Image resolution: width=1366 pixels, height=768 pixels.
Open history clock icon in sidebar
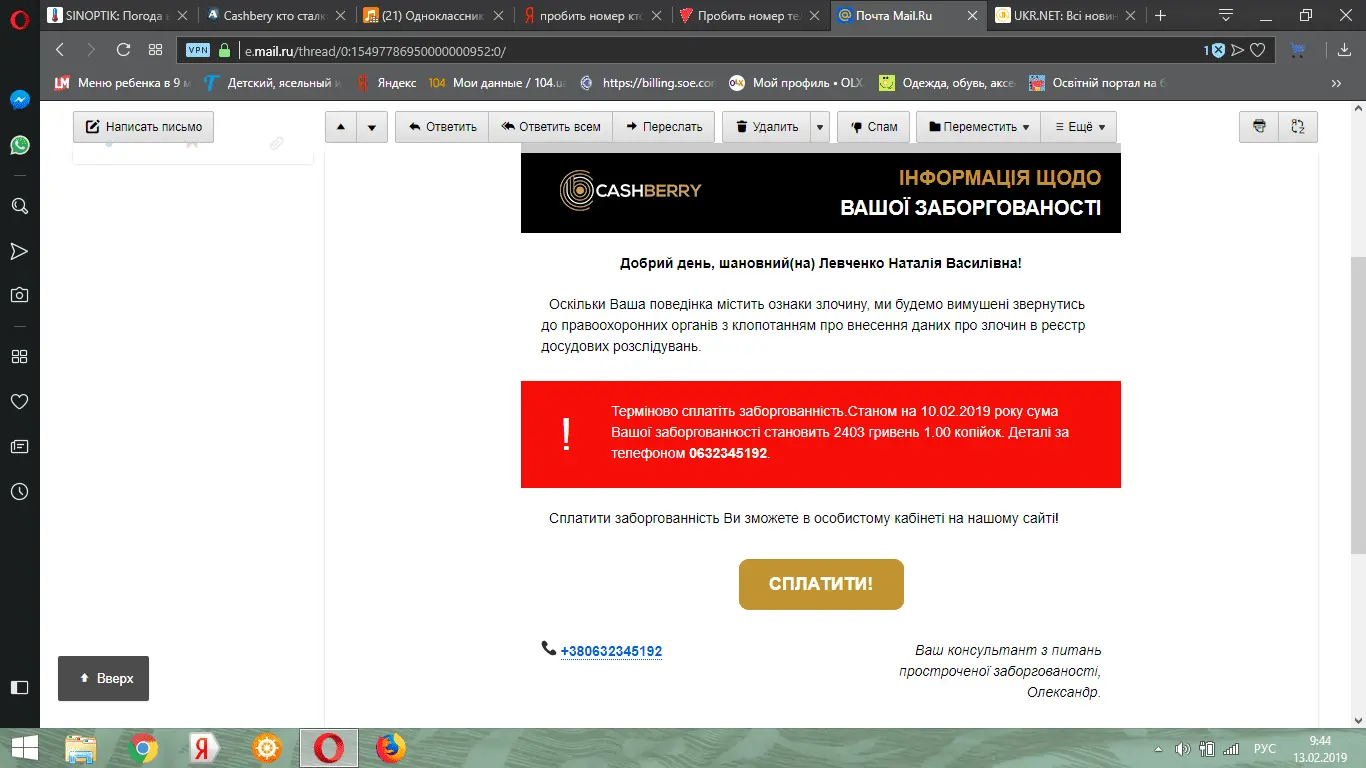19,491
